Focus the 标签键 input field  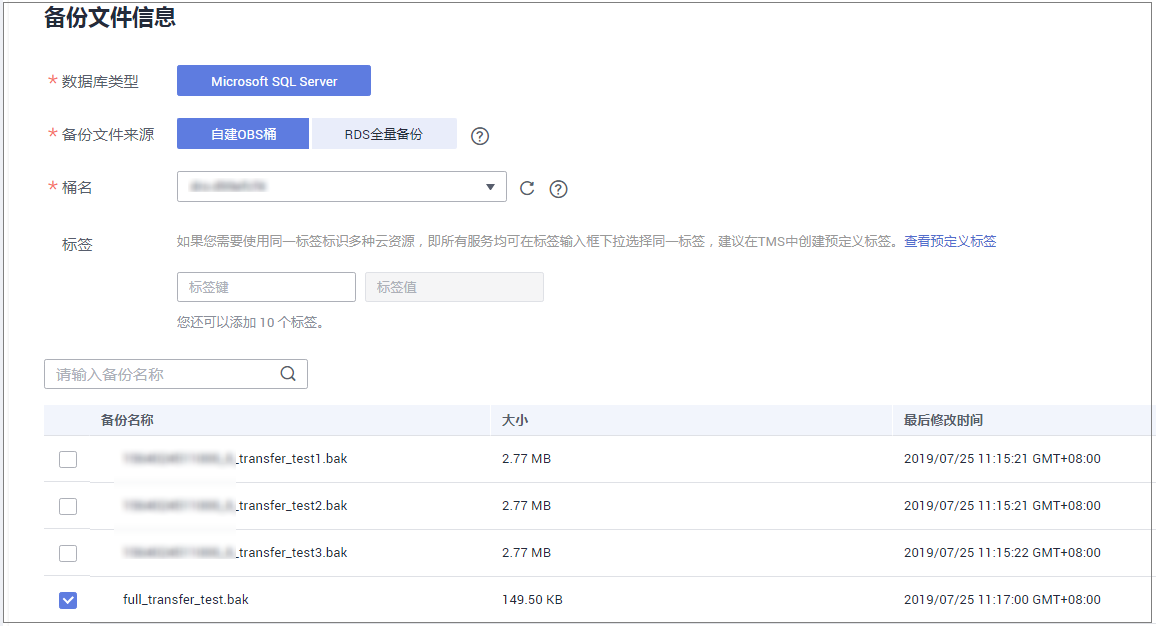tap(266, 287)
